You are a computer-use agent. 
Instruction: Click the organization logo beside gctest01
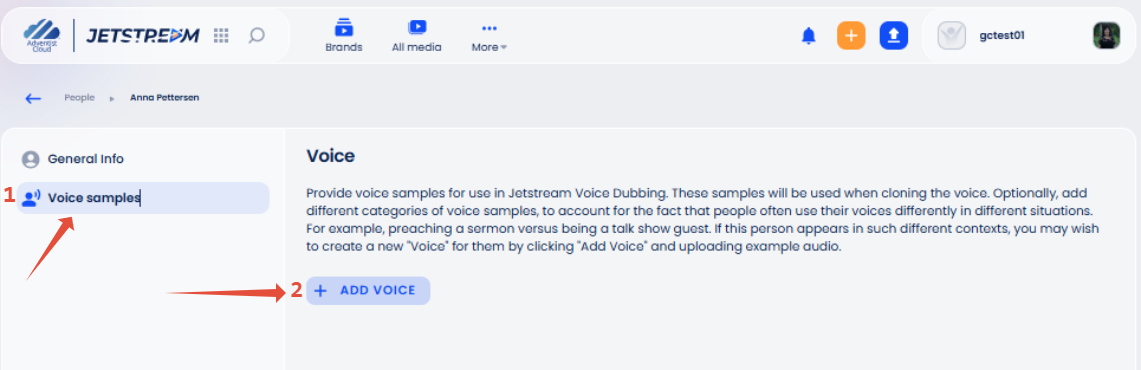(x=951, y=35)
